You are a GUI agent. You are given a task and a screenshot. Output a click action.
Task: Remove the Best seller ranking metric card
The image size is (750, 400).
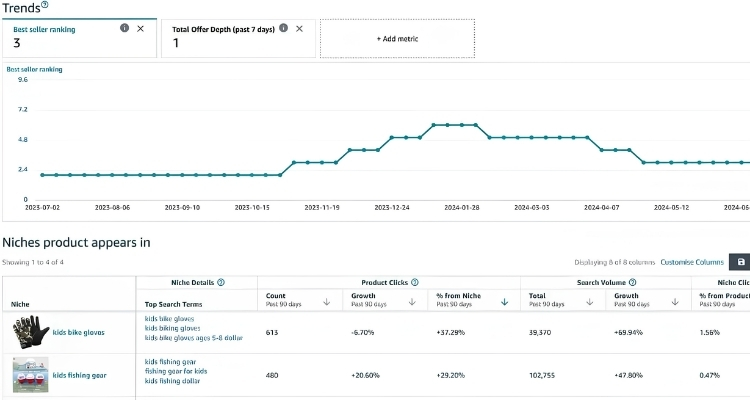click(x=141, y=29)
